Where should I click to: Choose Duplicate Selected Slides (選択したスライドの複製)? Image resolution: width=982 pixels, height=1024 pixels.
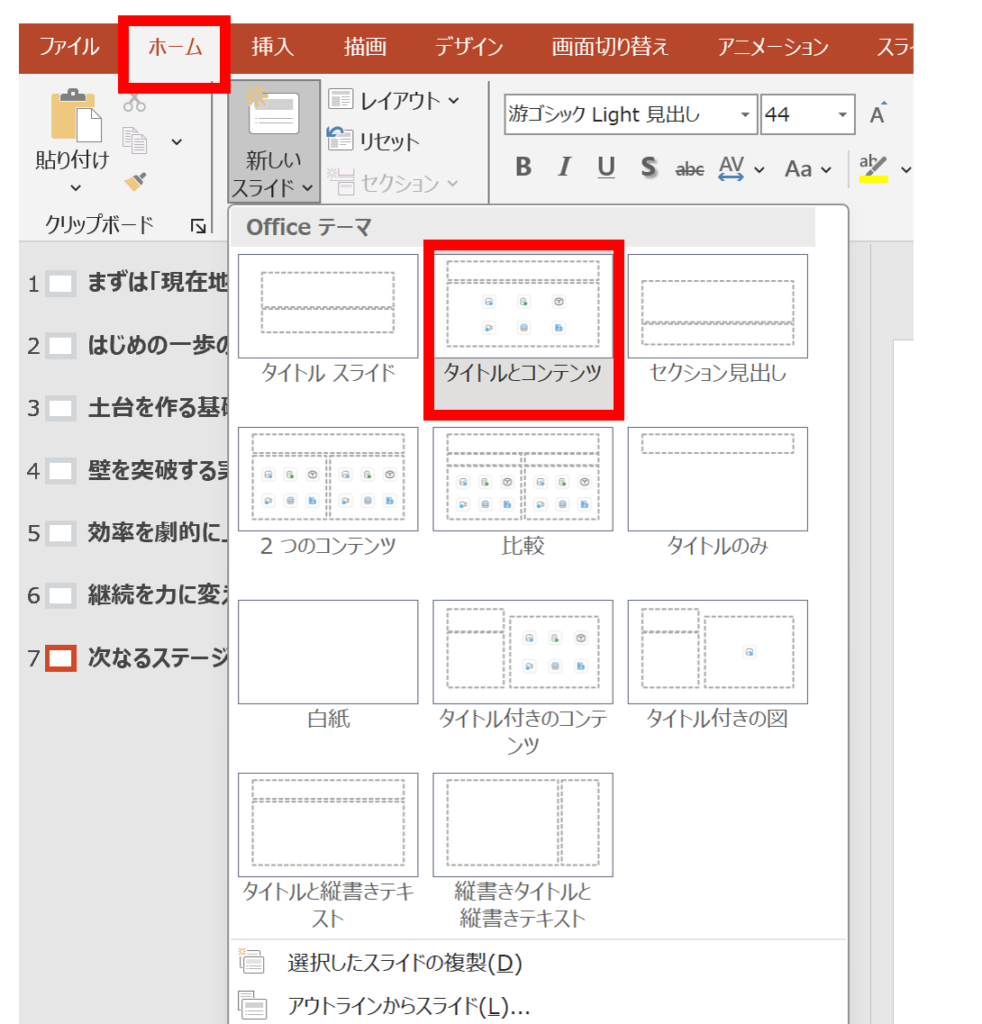click(404, 963)
